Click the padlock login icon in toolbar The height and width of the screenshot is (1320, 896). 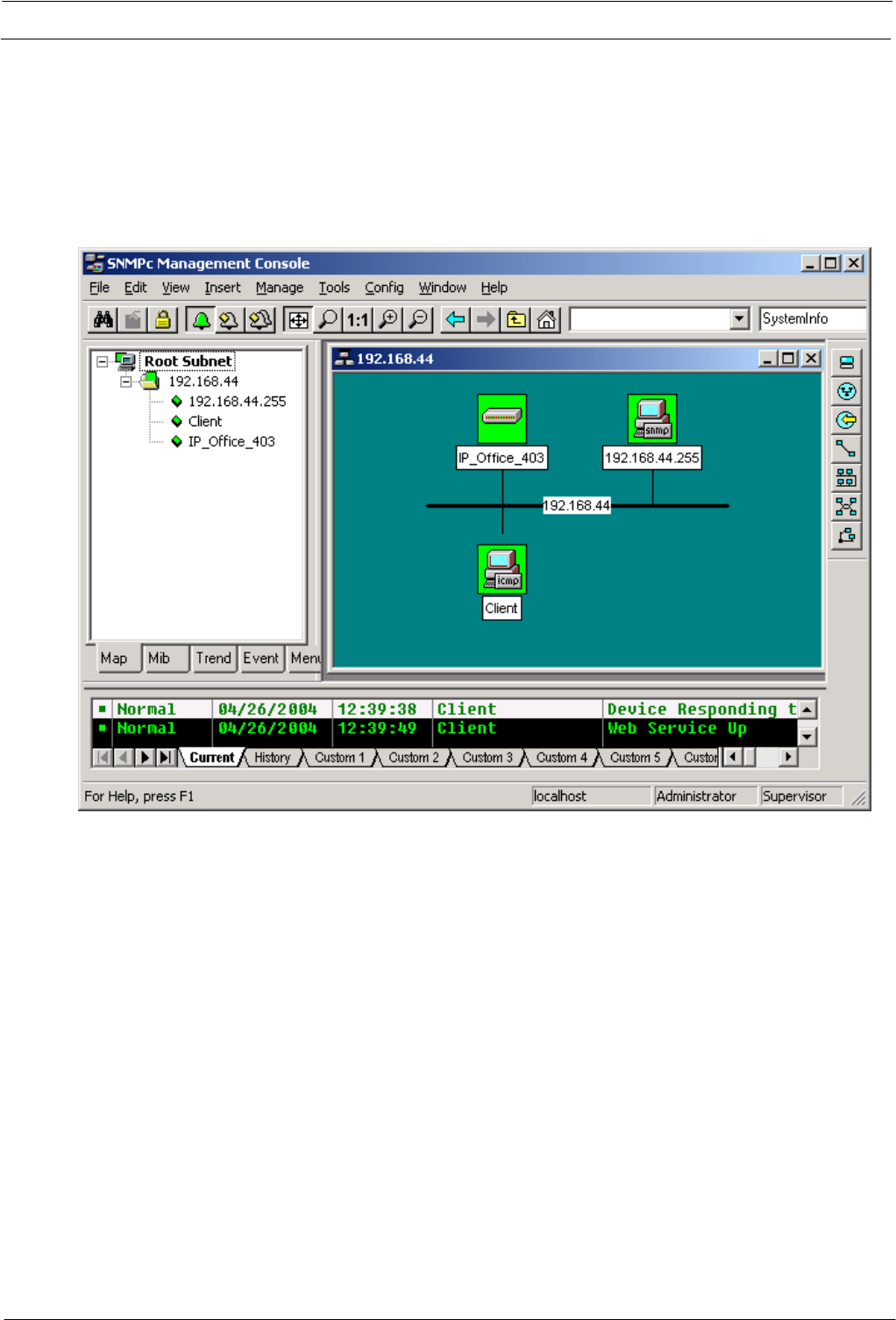(x=163, y=320)
